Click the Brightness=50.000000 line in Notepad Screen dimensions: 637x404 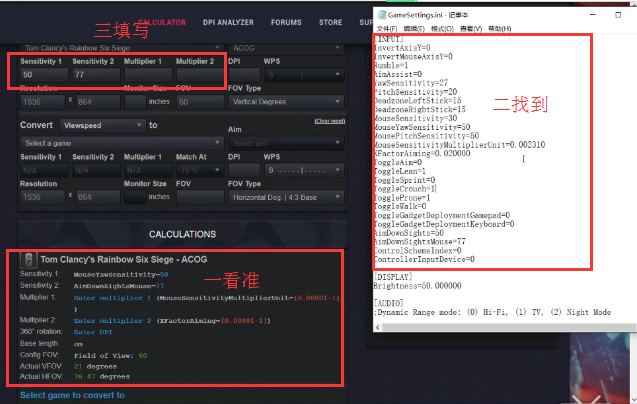(417, 286)
